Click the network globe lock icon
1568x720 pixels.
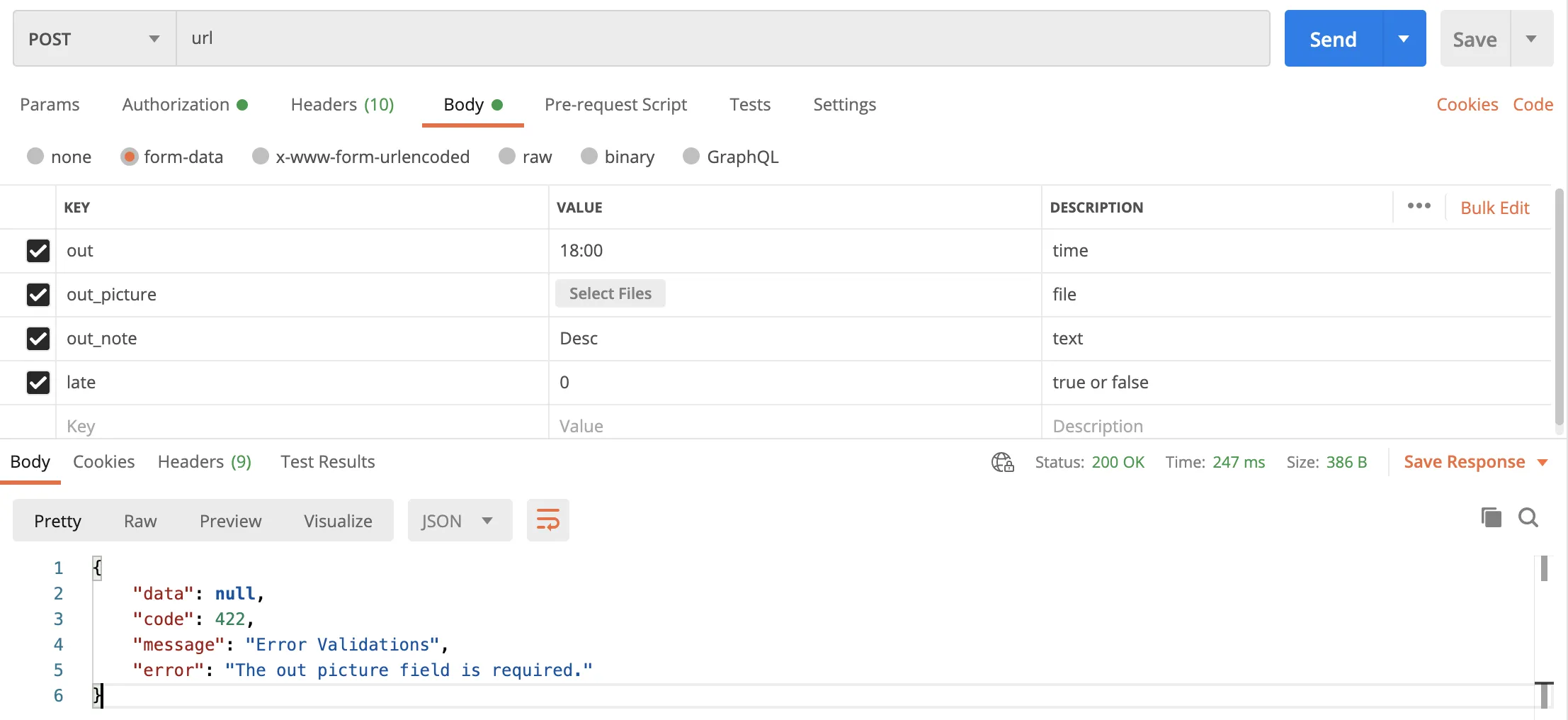1002,462
